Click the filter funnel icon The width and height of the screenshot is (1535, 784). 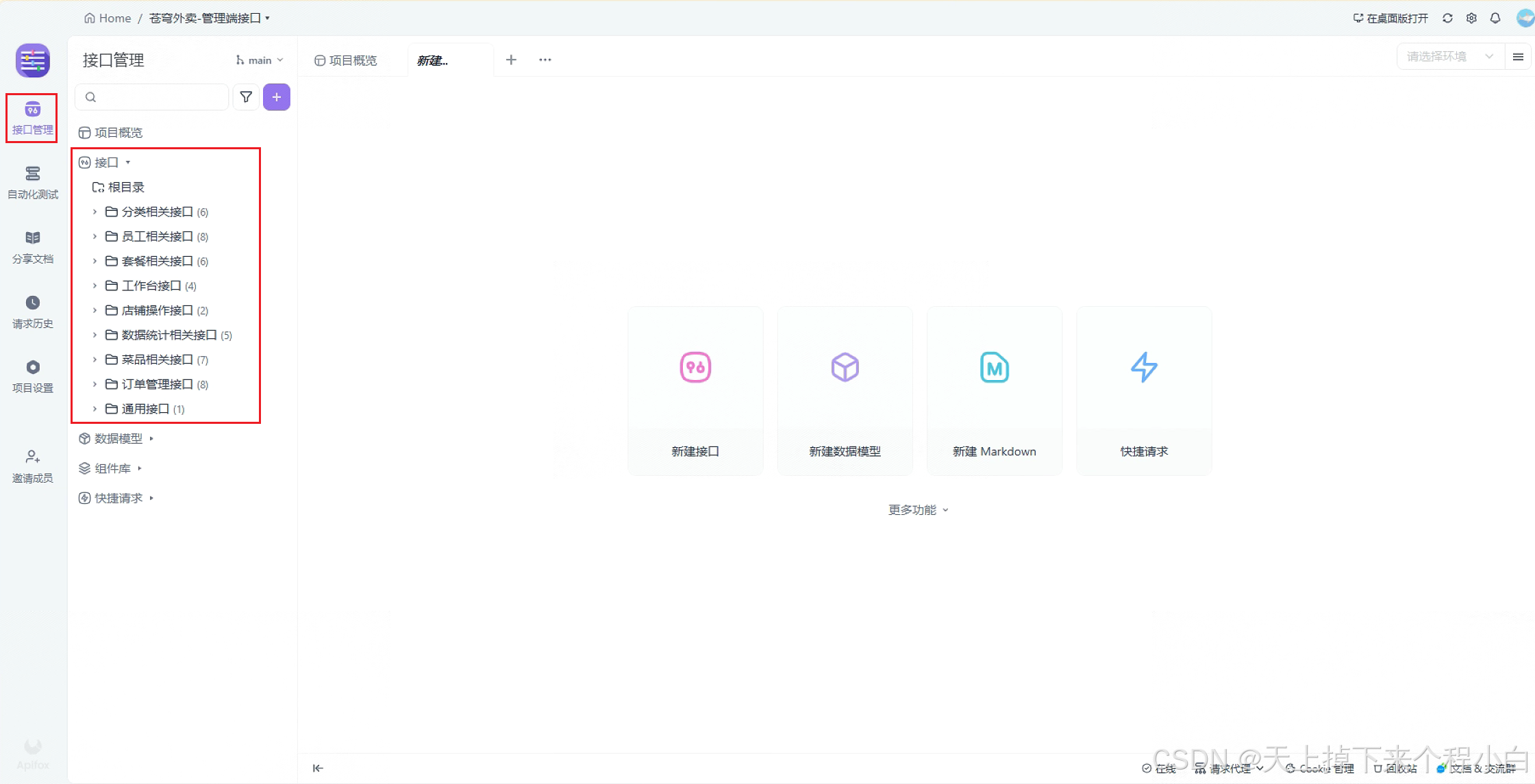pyautogui.click(x=246, y=97)
